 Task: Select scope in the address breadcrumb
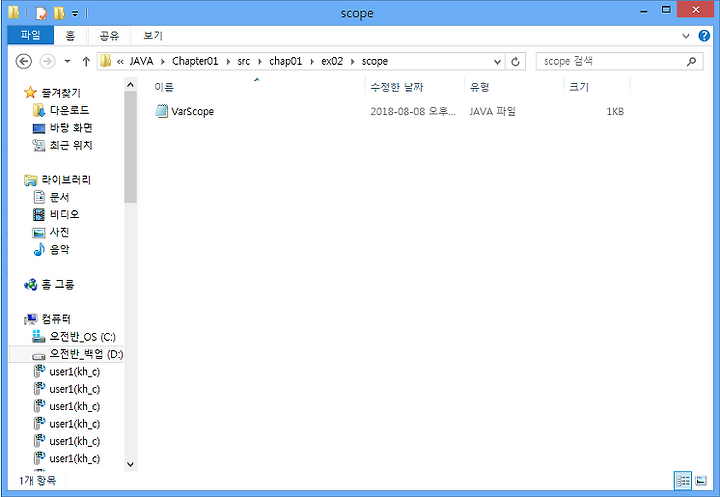pyautogui.click(x=375, y=61)
